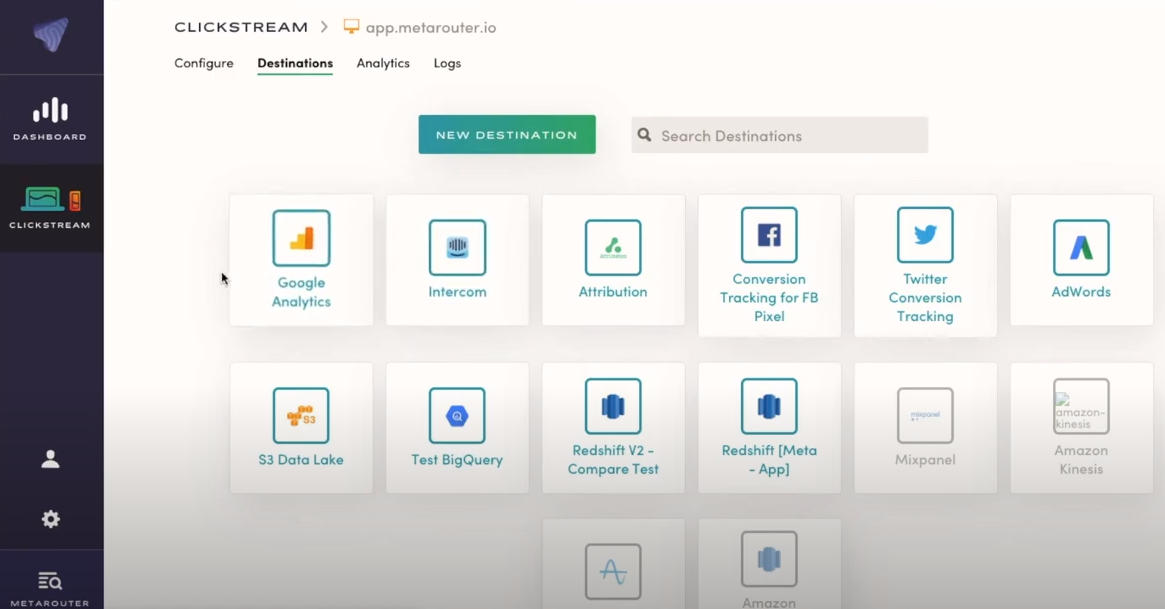Image resolution: width=1165 pixels, height=609 pixels.
Task: Click the Amazon Kinesis destination tile
Action: pos(1081,427)
